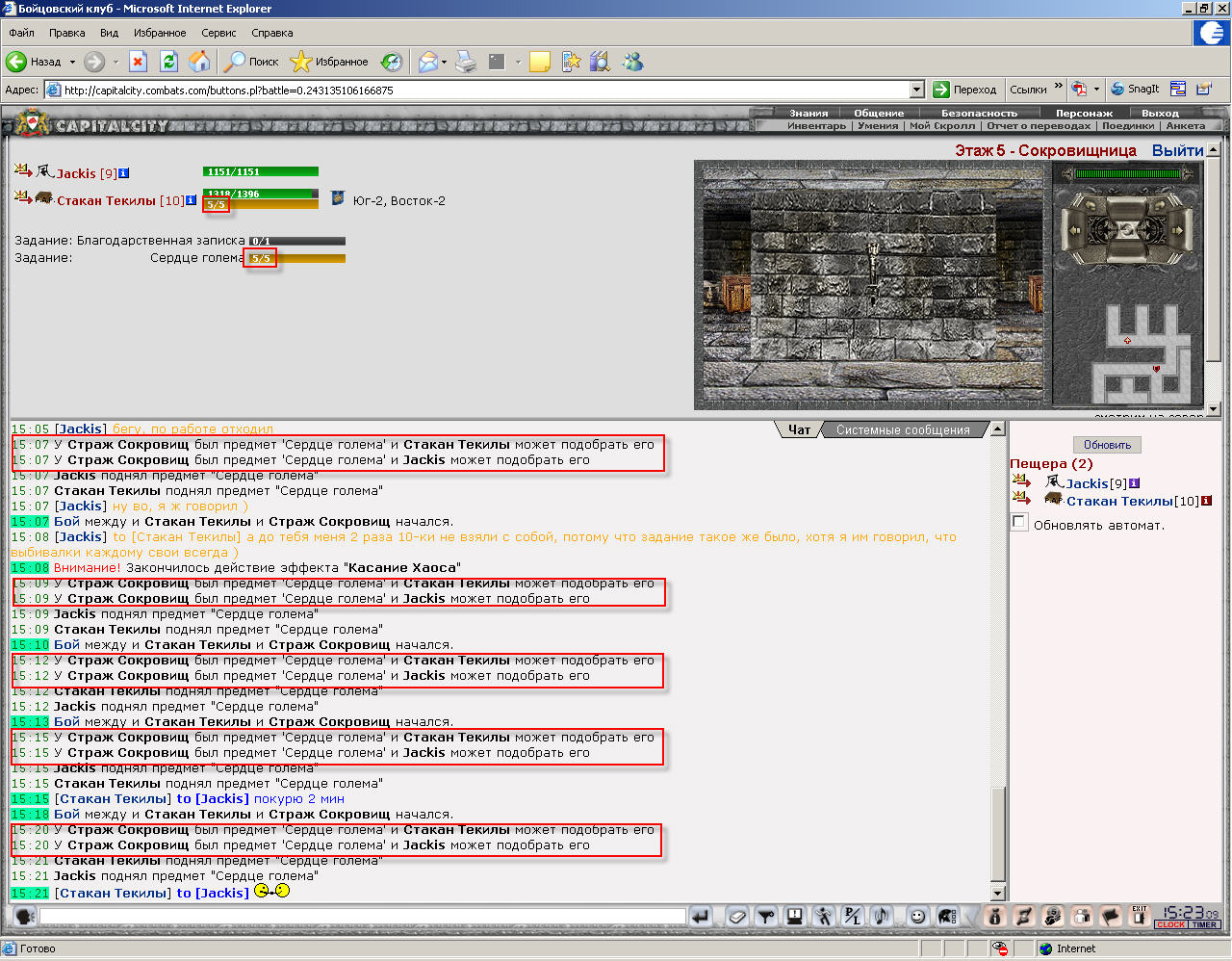Expand the Links (Ссылки) chevron

(1059, 87)
